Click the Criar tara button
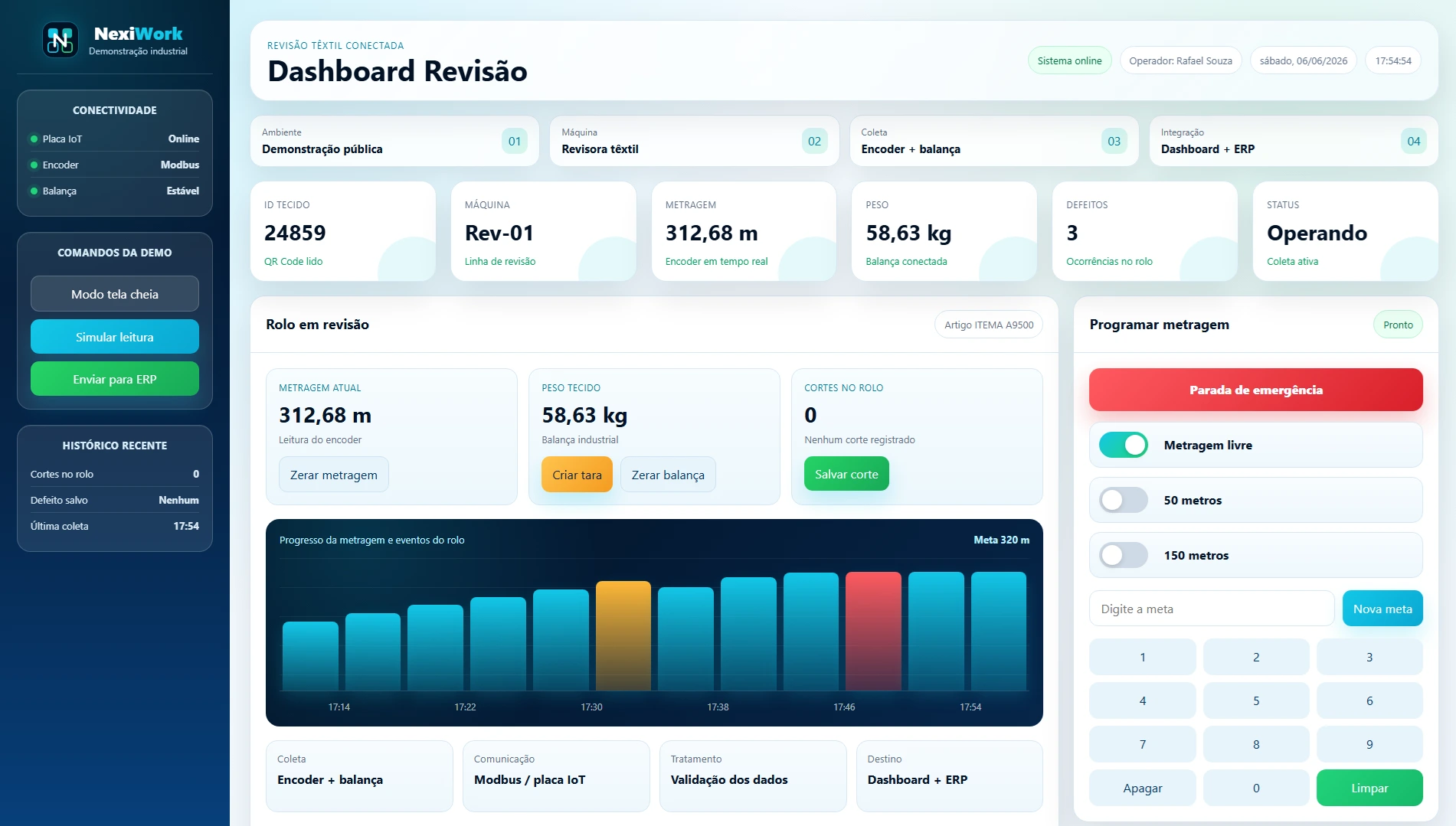This screenshot has height=826, width=1456. (577, 475)
